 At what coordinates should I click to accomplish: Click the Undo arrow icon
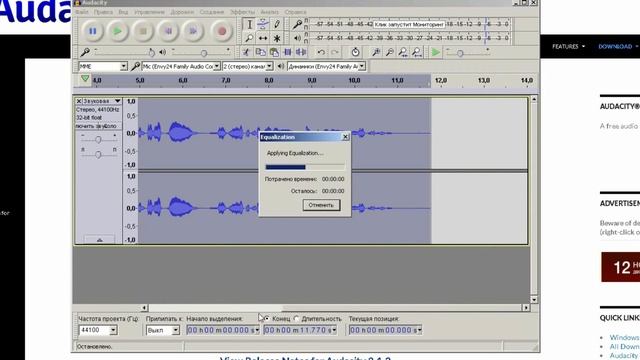[x=321, y=52]
